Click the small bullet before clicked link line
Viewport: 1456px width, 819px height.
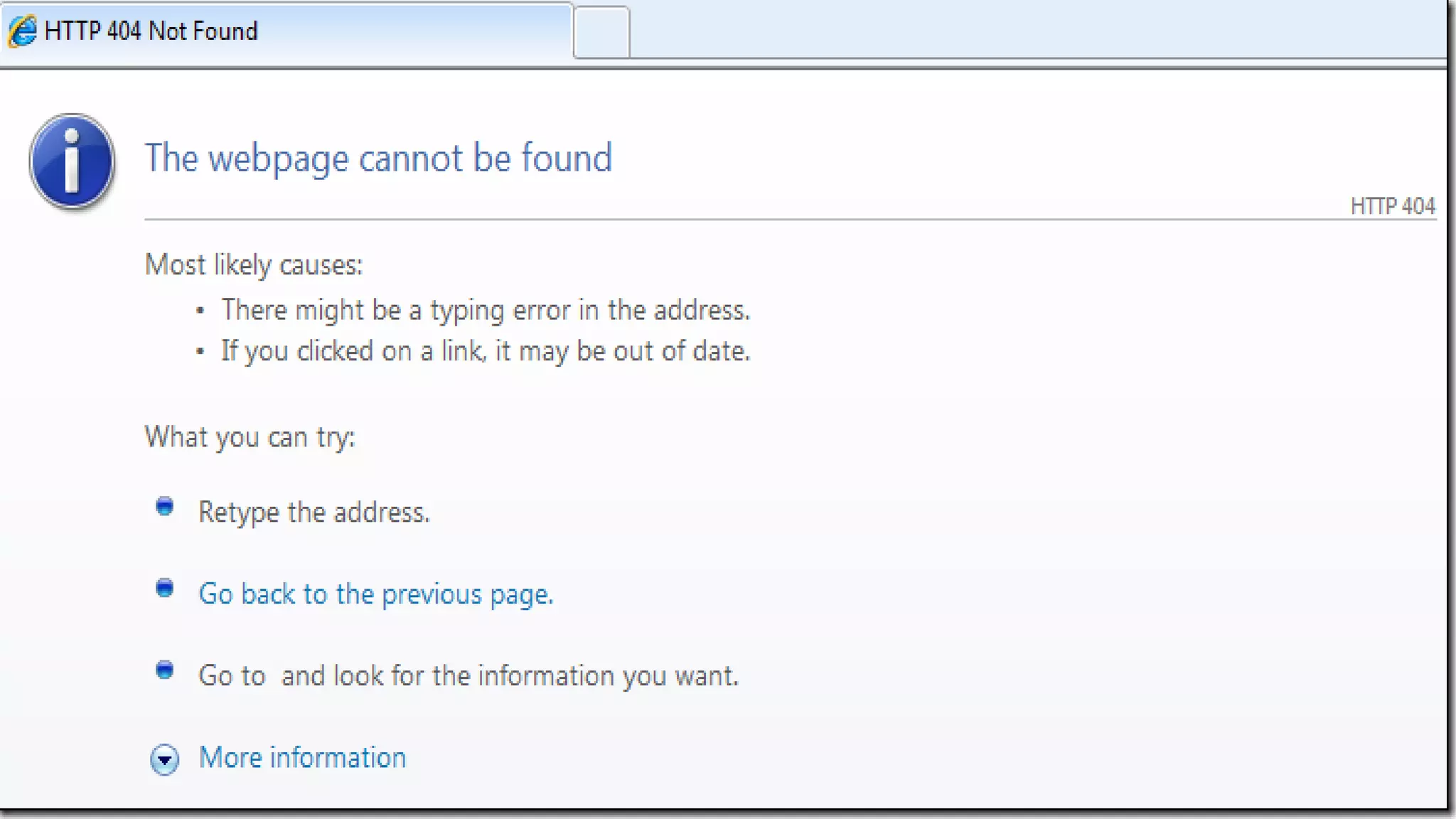(200, 351)
